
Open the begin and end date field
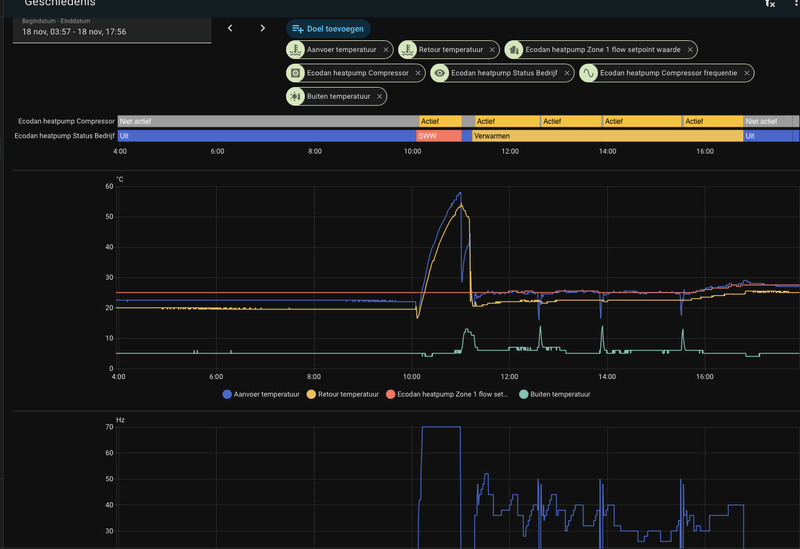coord(112,30)
